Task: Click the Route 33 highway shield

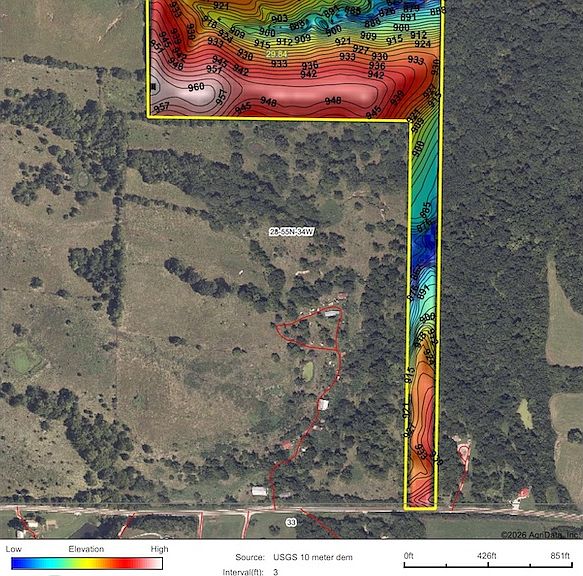Action: coord(291,522)
